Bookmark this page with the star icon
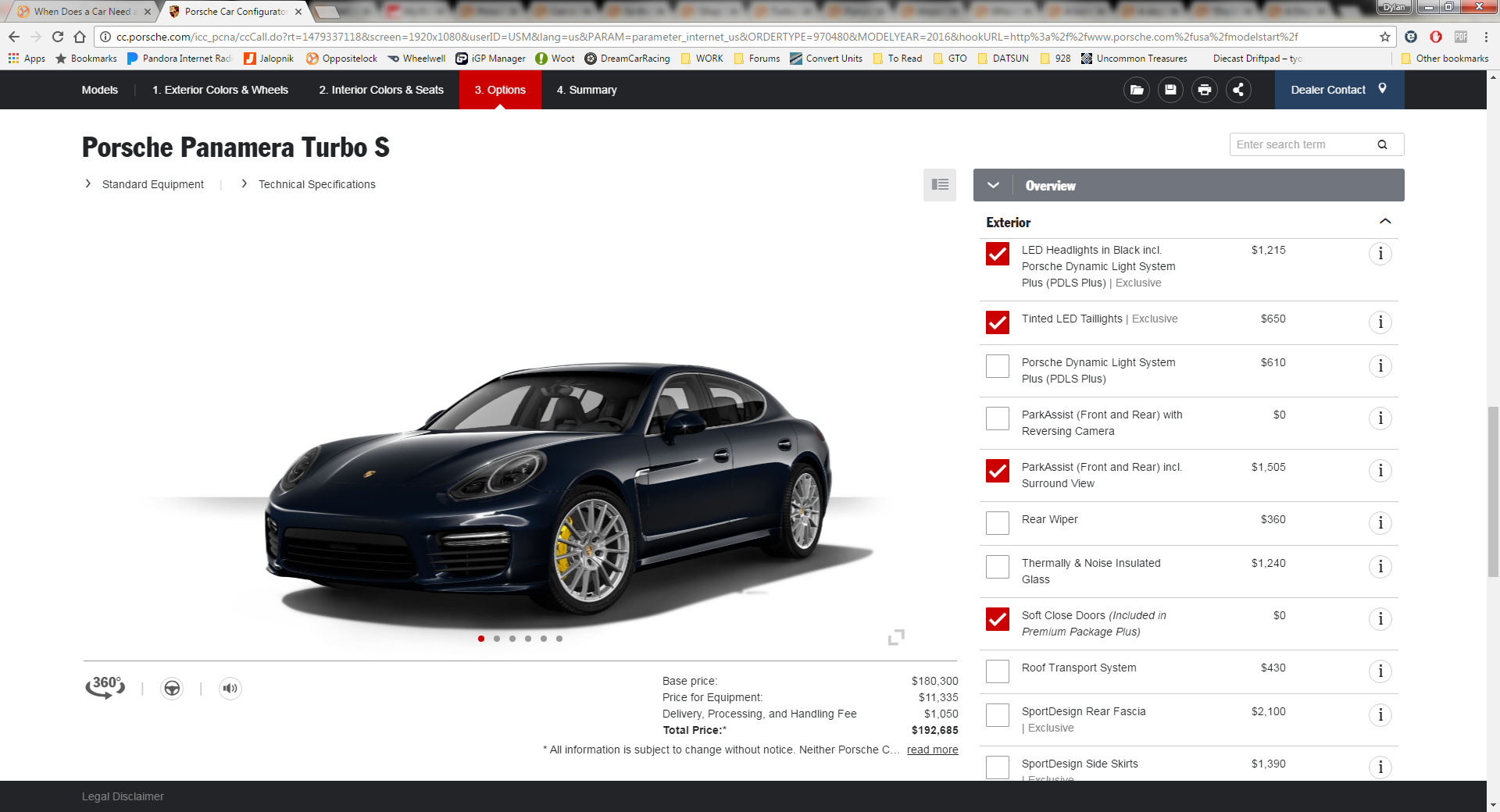 click(1385, 37)
